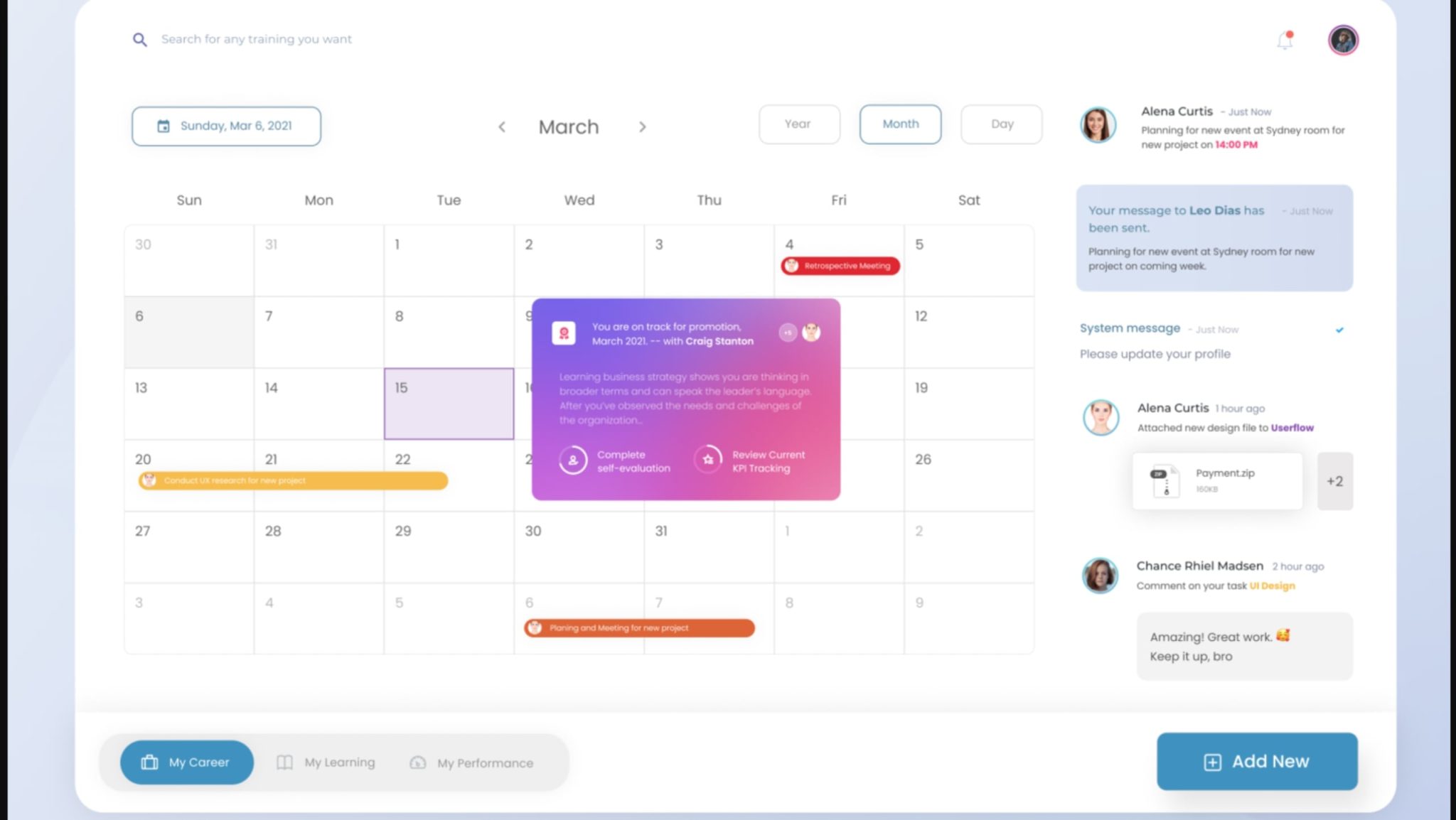Open the Userflow link
Screen dimensions: 1456x820
pos(1292,427)
